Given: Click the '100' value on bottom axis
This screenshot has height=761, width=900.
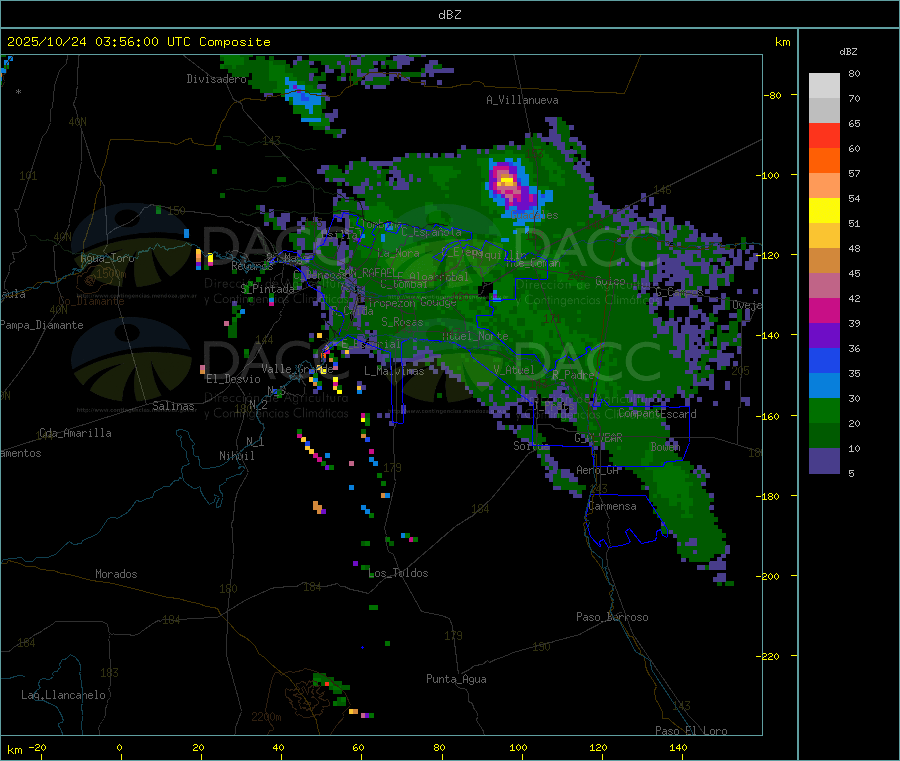Looking at the screenshot, I should point(518,747).
